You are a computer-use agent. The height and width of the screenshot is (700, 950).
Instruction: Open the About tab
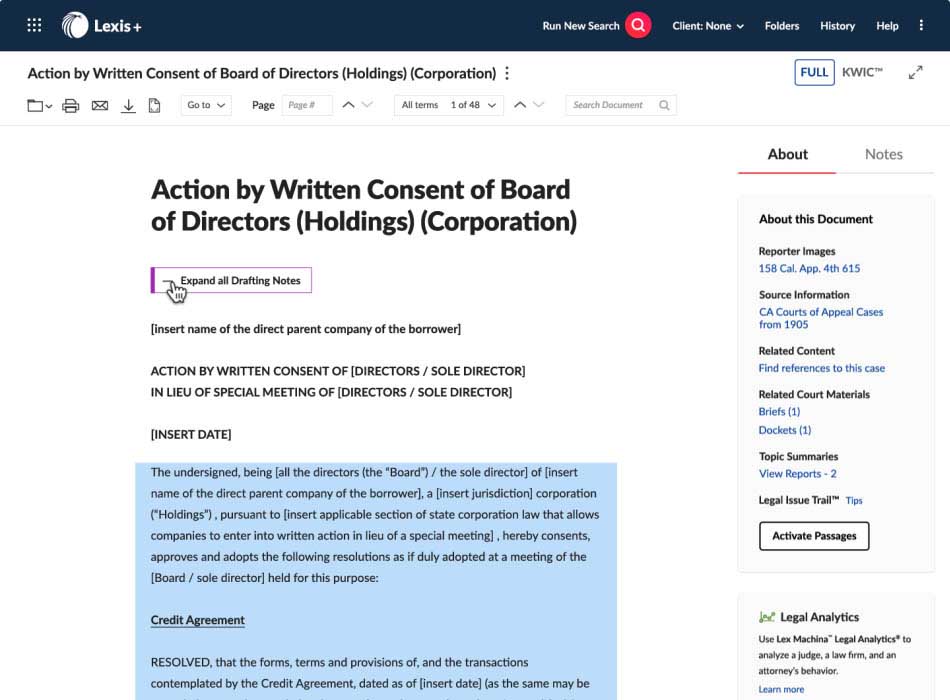788,155
